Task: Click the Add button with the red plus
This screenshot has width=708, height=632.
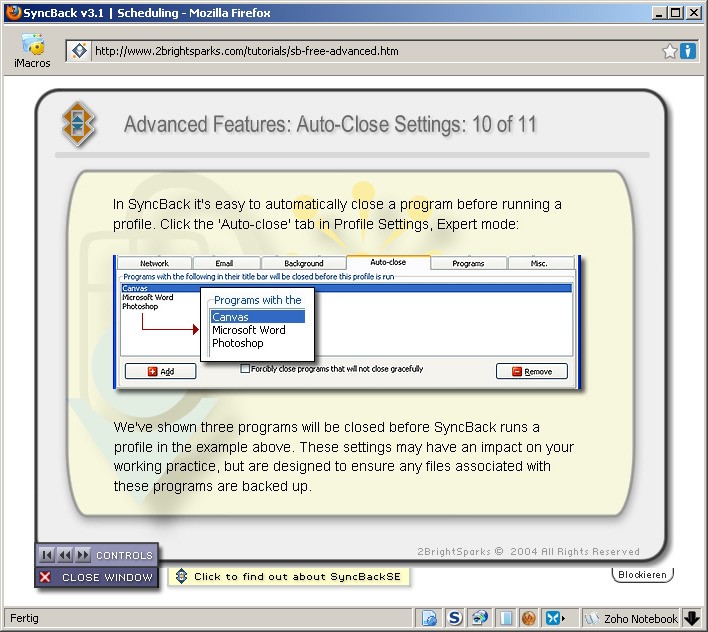Action: tap(160, 371)
